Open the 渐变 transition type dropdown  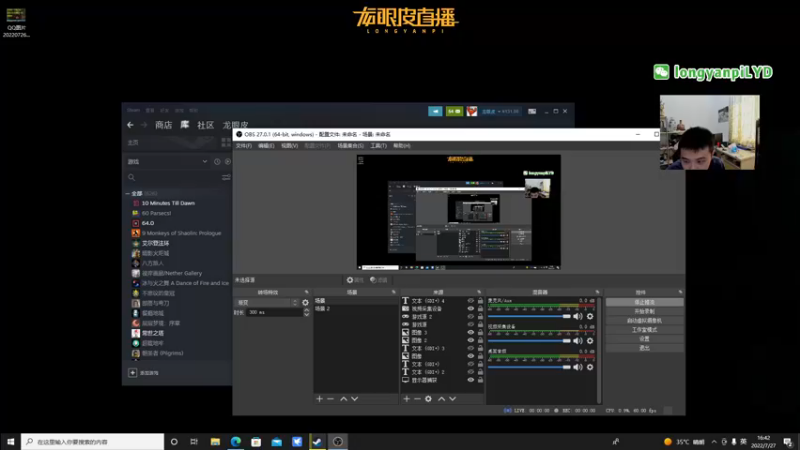267,303
